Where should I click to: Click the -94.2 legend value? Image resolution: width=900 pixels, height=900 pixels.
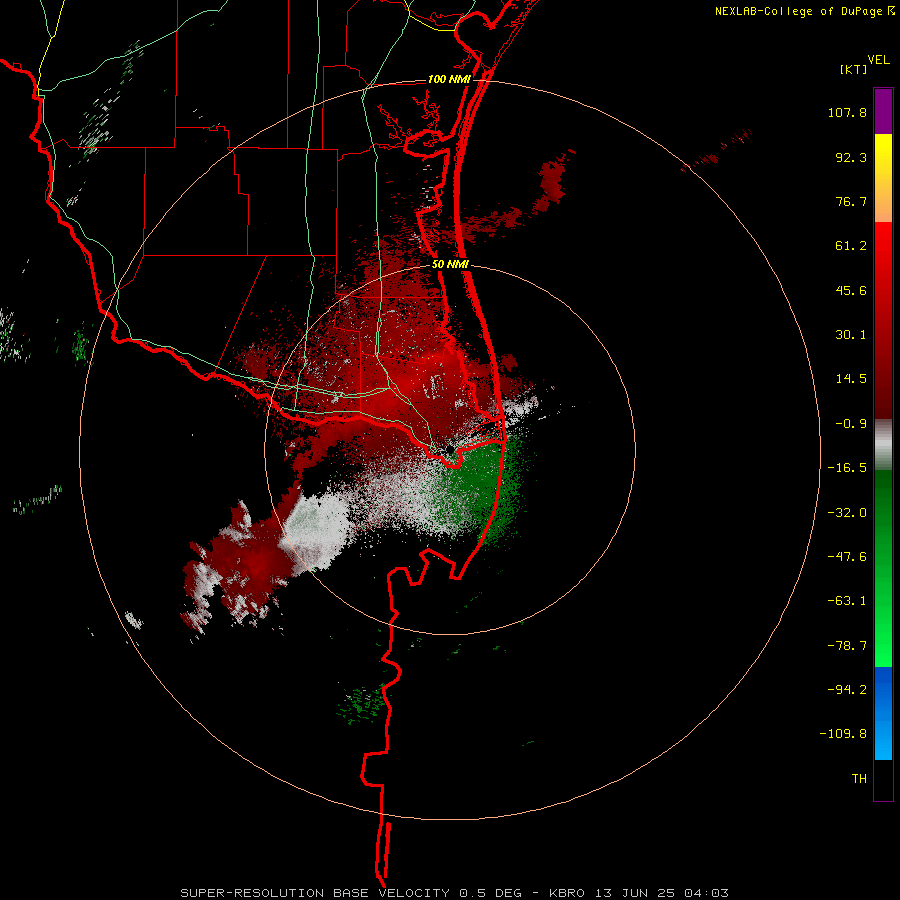[847, 689]
